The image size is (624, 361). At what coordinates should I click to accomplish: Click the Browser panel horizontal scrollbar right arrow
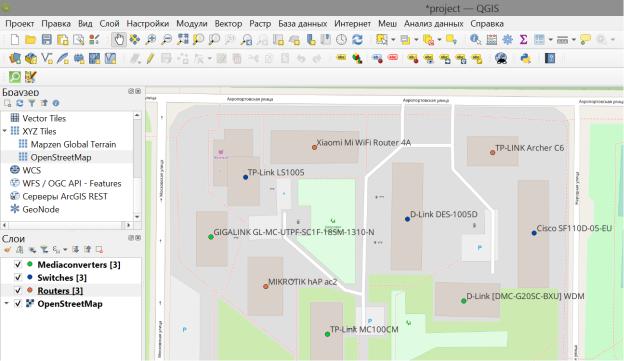[x=129, y=225]
